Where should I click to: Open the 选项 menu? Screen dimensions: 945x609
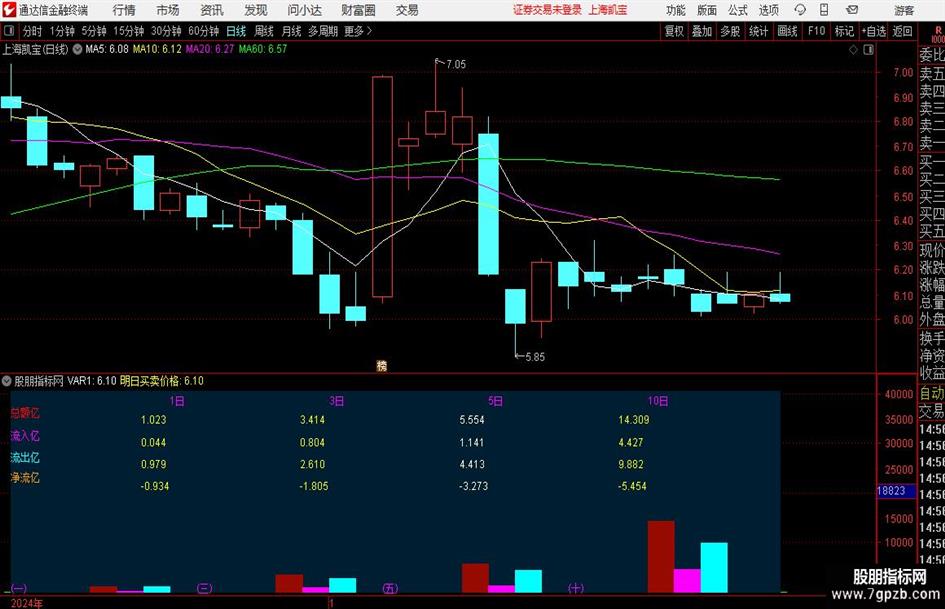coord(768,10)
